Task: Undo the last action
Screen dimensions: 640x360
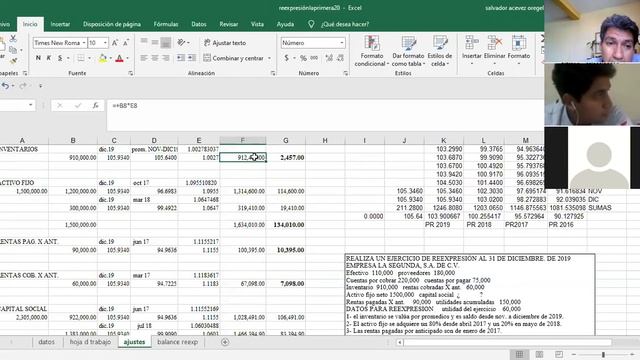Action: coord(5,86)
